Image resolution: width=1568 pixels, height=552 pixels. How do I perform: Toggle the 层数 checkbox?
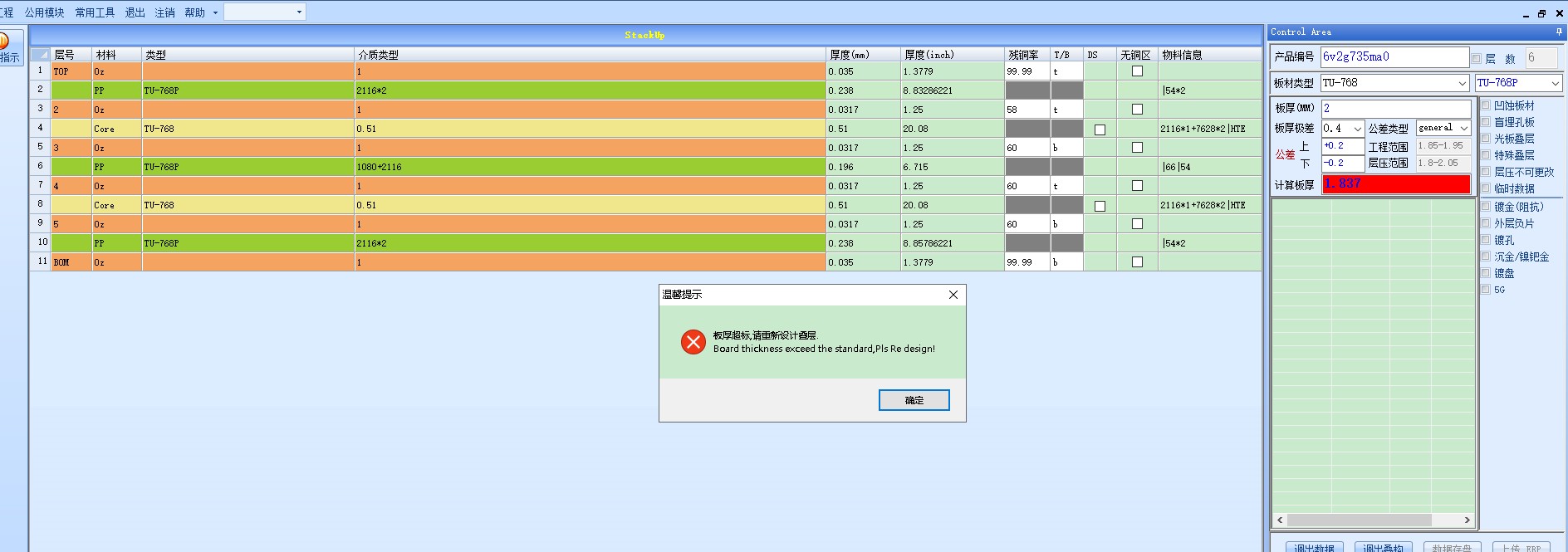click(x=1477, y=59)
